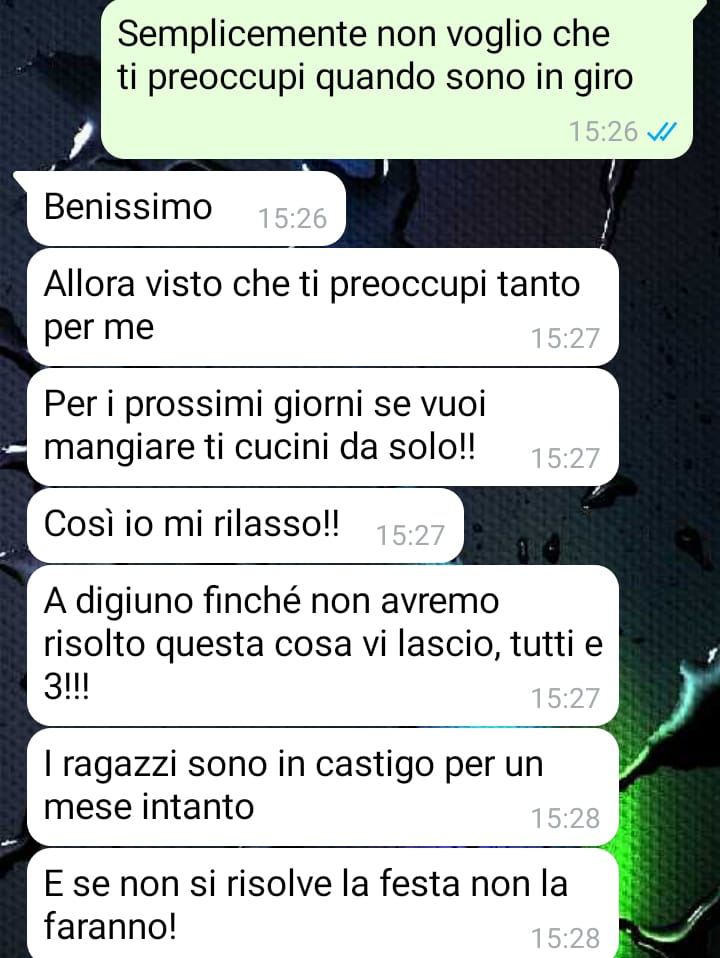This screenshot has height=958, width=720.
Task: Tap the message starting 'A digiuno finché non avremo'
Action: pos(323,645)
